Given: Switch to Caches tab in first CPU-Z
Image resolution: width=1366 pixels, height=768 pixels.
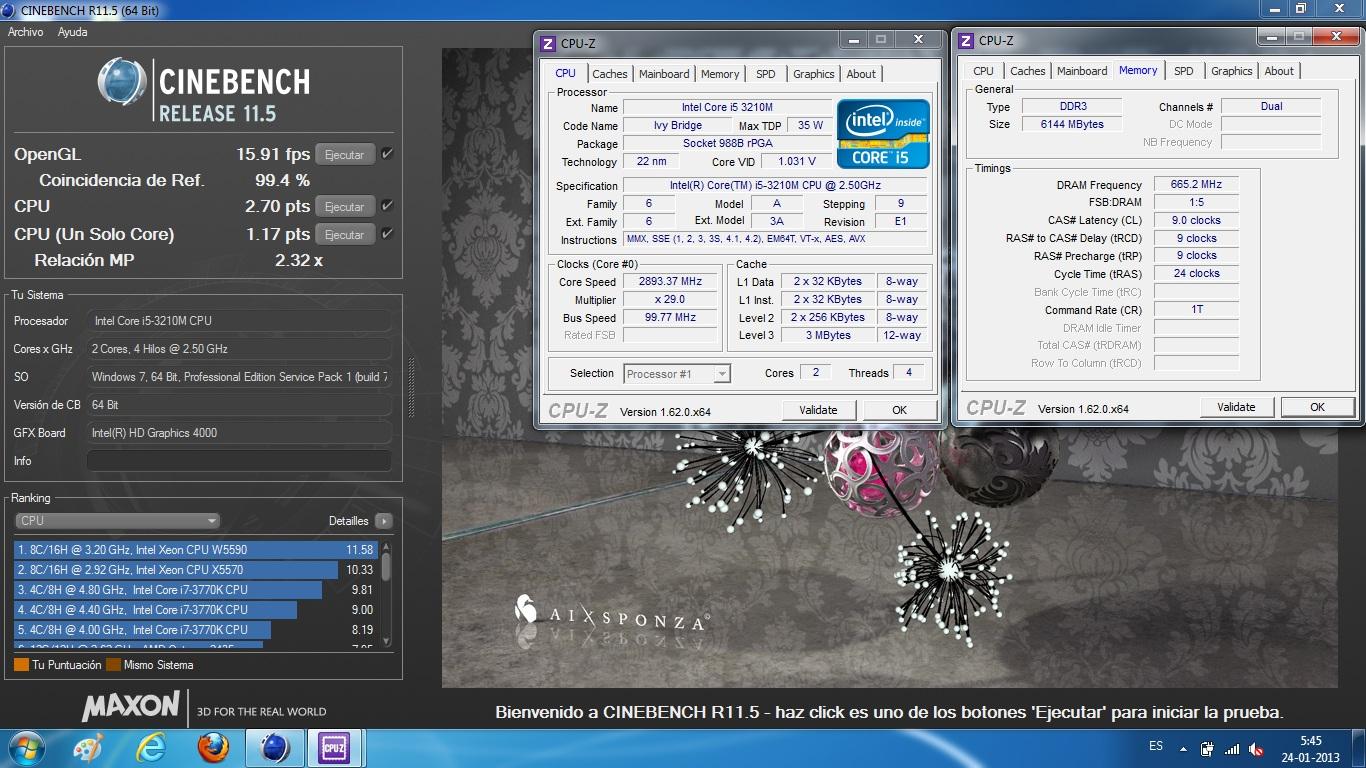Looking at the screenshot, I should click(610, 74).
